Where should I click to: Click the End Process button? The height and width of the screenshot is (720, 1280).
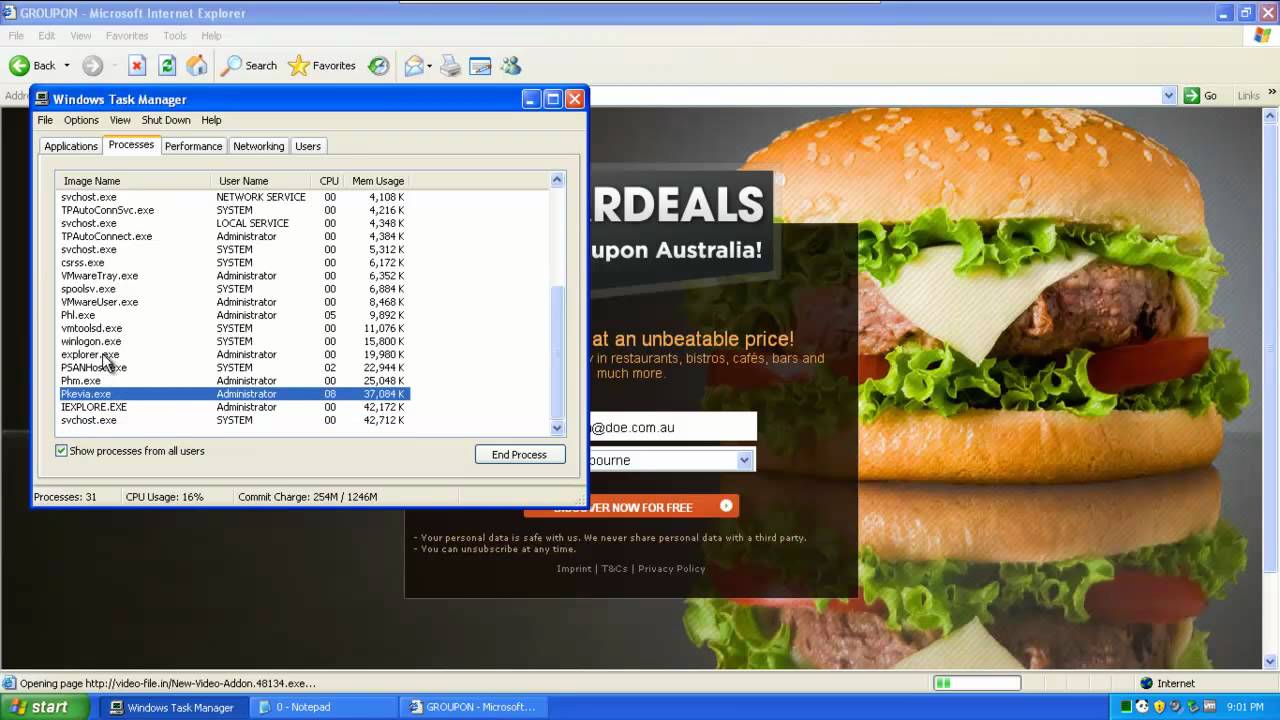point(520,454)
